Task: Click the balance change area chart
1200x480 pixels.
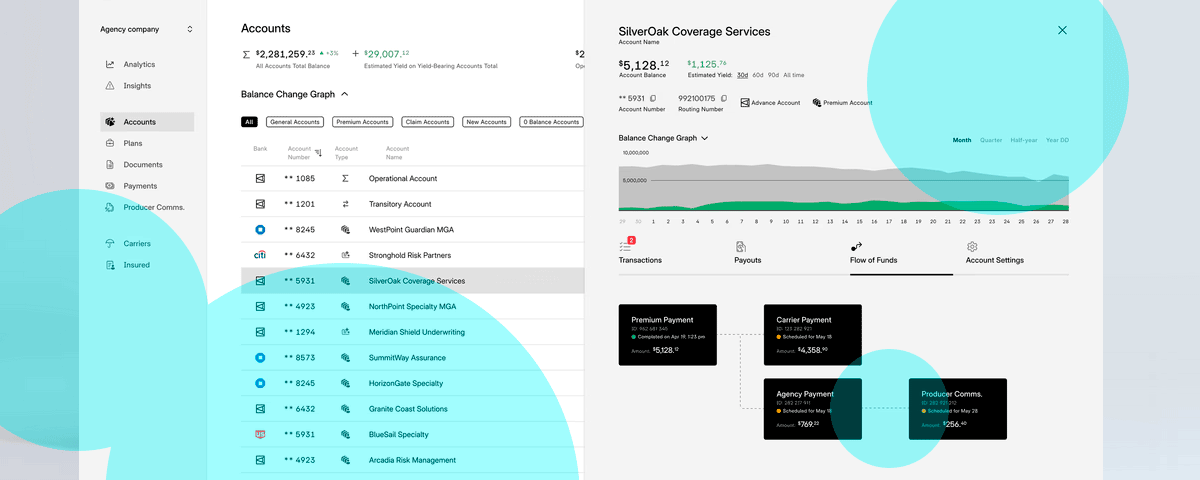Action: click(844, 187)
